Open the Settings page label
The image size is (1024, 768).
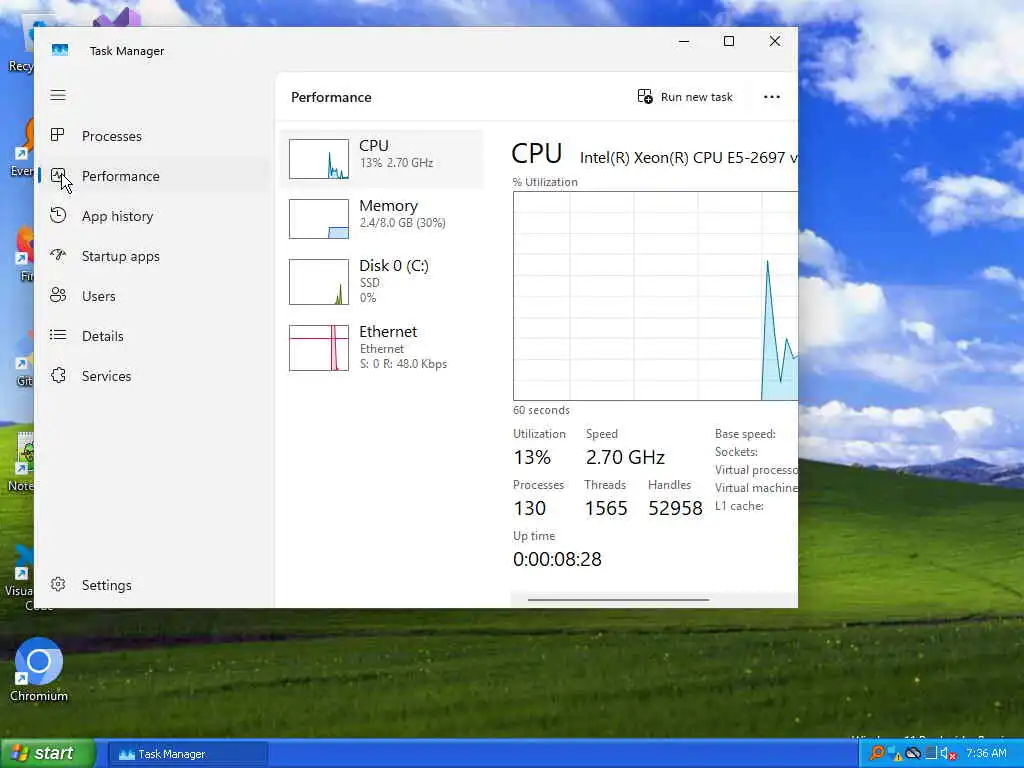tap(106, 585)
